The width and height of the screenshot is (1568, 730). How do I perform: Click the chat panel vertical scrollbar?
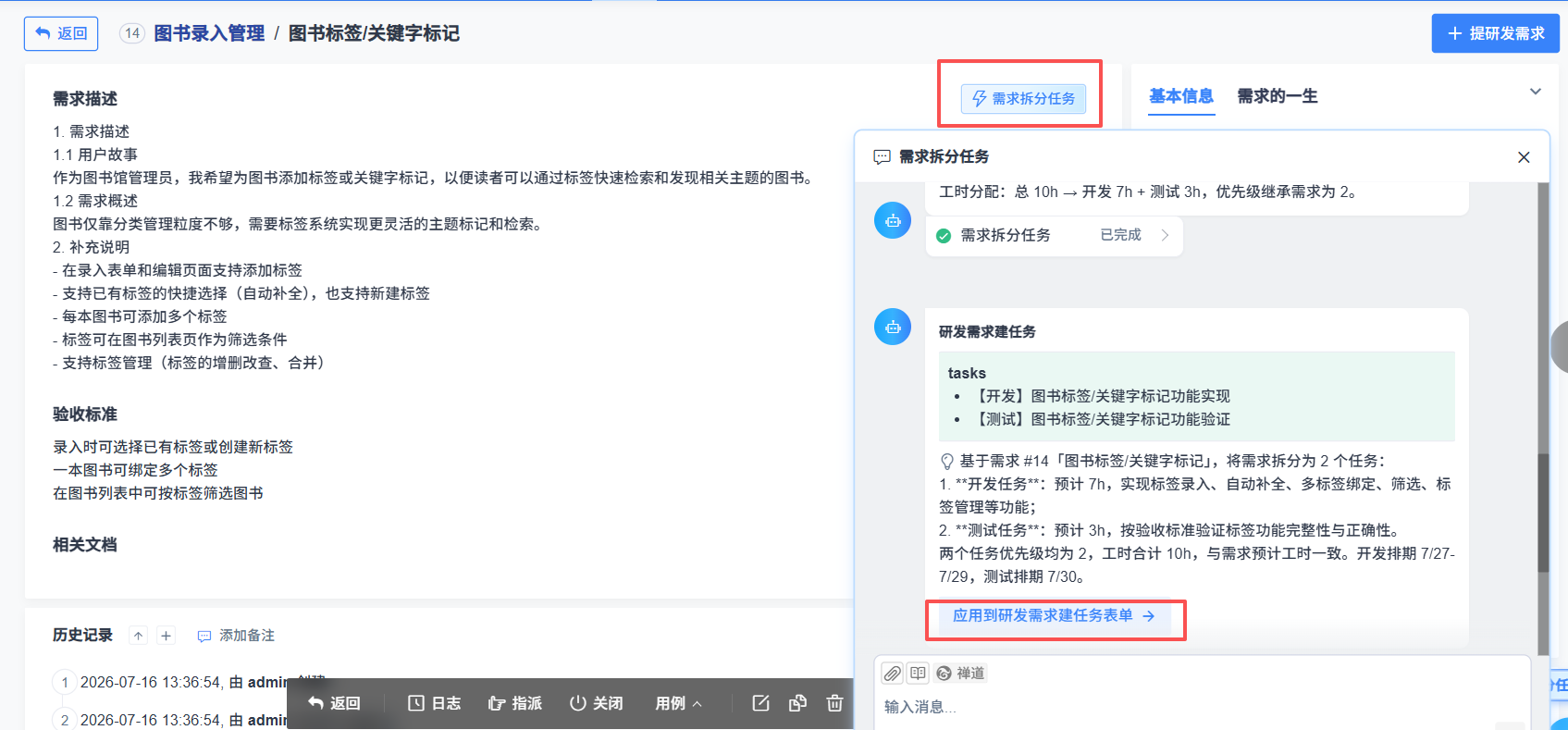1543,513
